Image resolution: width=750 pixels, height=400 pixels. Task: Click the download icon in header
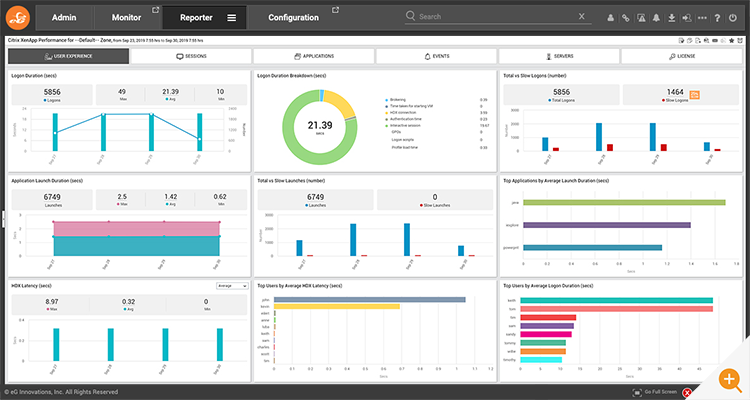pos(672,18)
